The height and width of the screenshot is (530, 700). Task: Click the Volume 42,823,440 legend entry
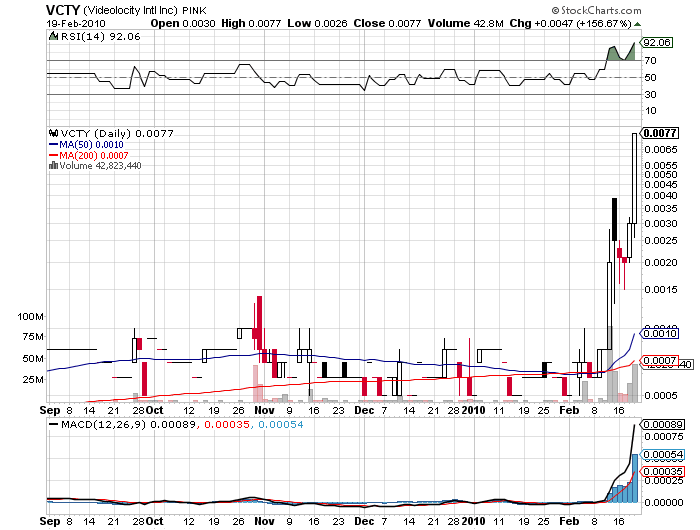coord(100,166)
